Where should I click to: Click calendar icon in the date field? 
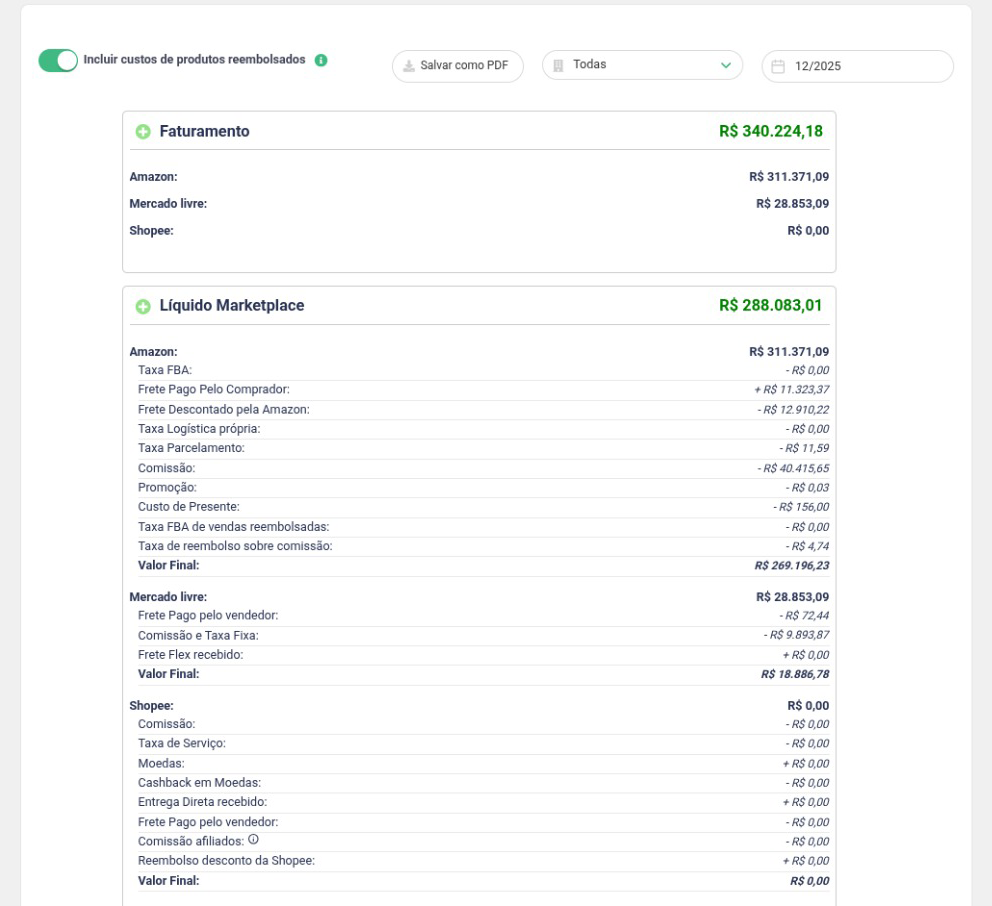coord(778,67)
